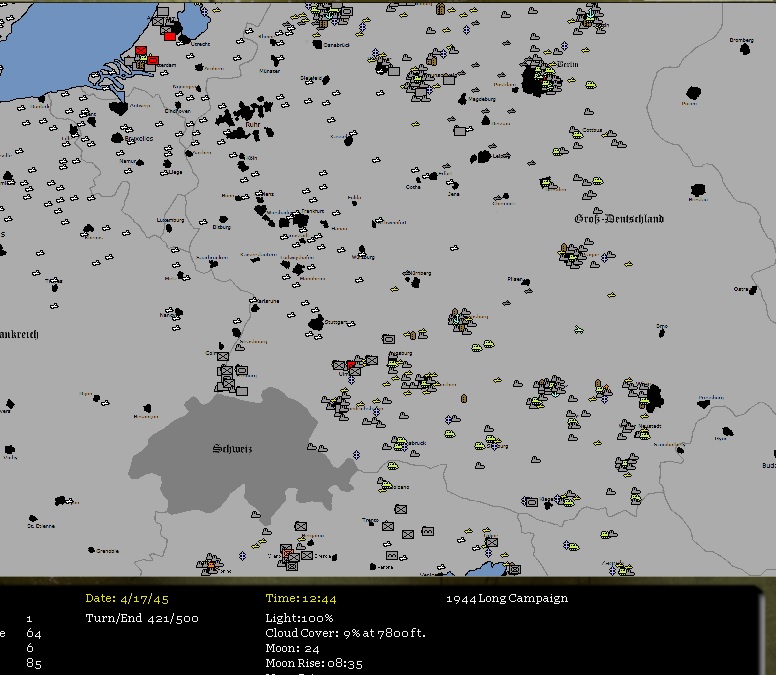Click the Eindhoven city label
This screenshot has height=675, width=776.
(177, 111)
